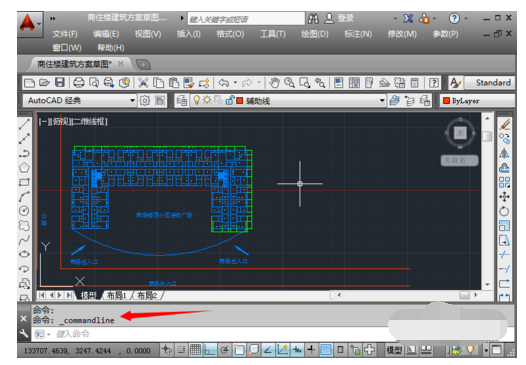The width and height of the screenshot is (526, 365).
Task: Select the Polygon draw tool
Action: [24, 168]
